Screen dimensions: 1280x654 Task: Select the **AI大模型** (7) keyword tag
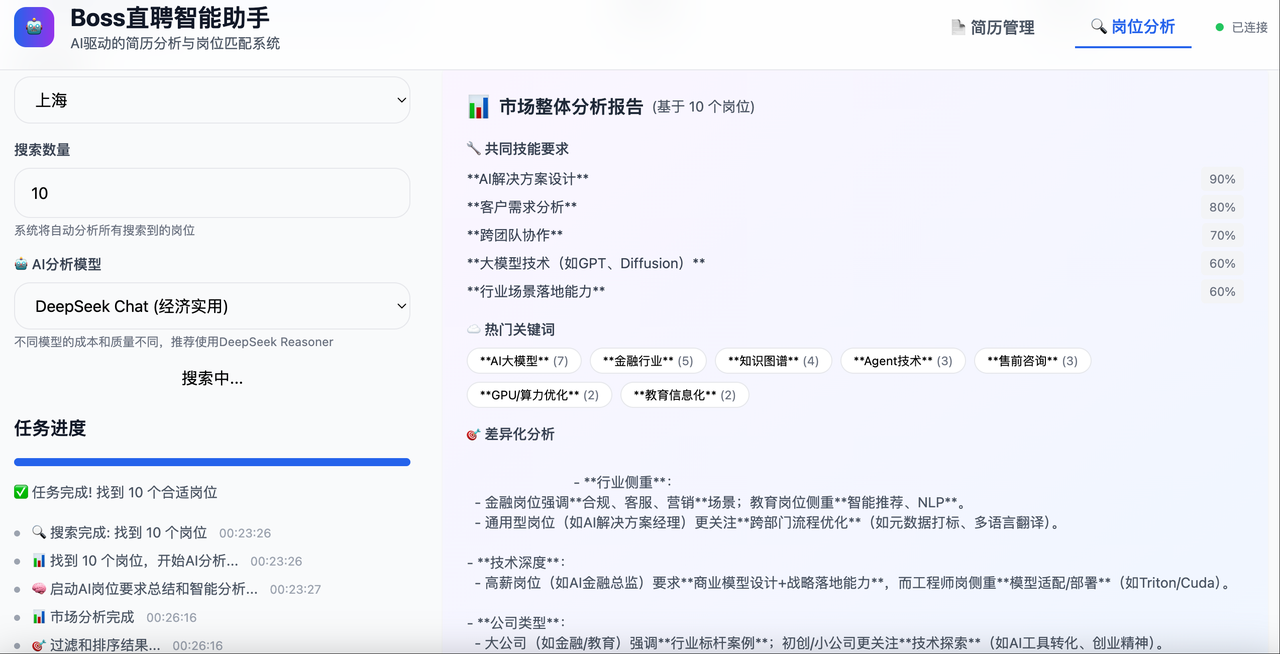(x=524, y=361)
